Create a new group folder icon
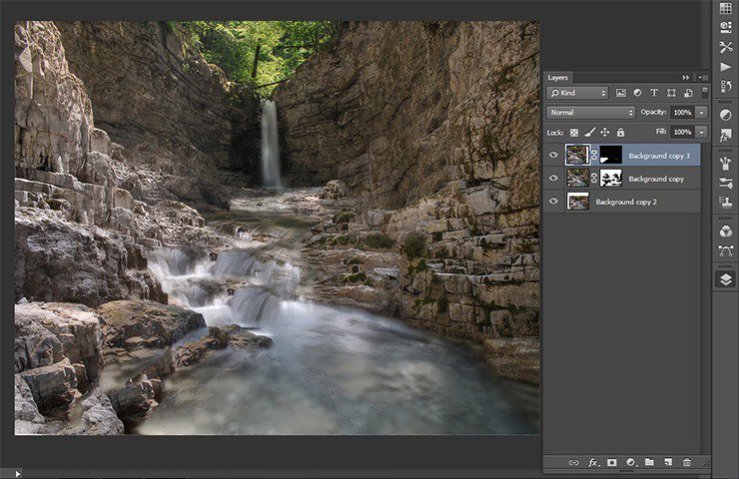 pos(649,463)
